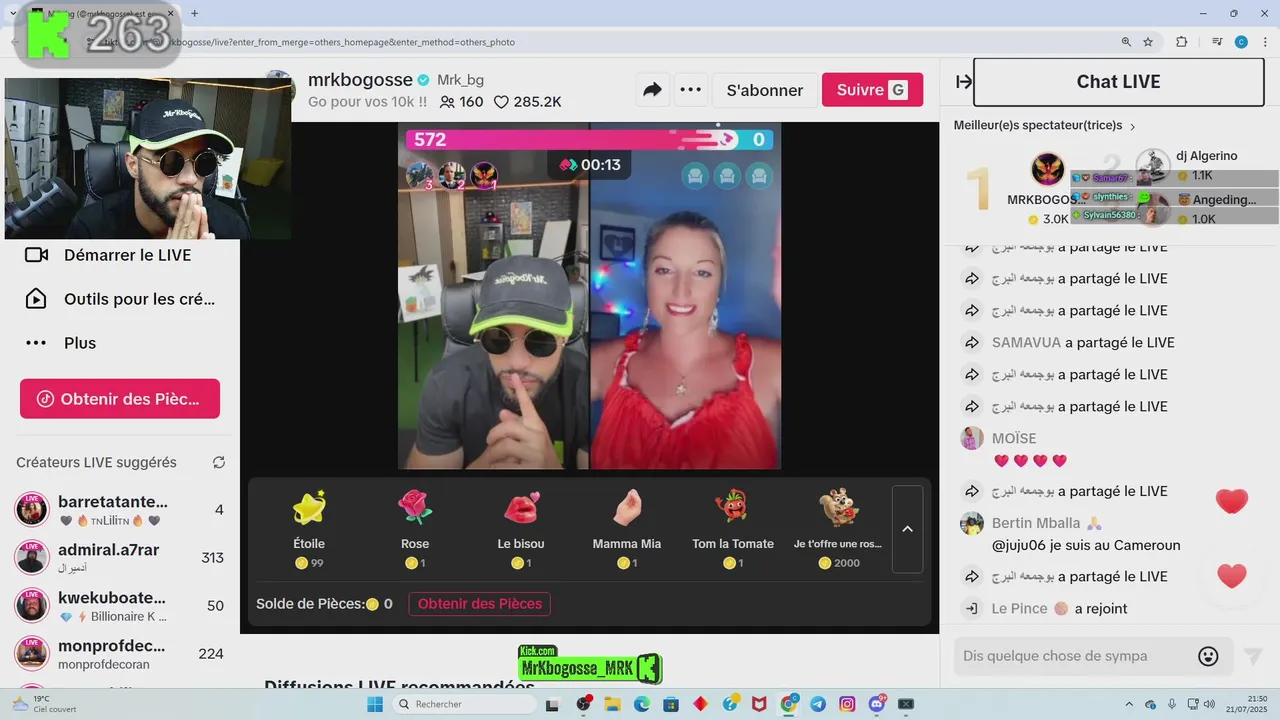Open monprofdec suggested creator
Viewport: 1280px width, 720px height.
[120, 654]
